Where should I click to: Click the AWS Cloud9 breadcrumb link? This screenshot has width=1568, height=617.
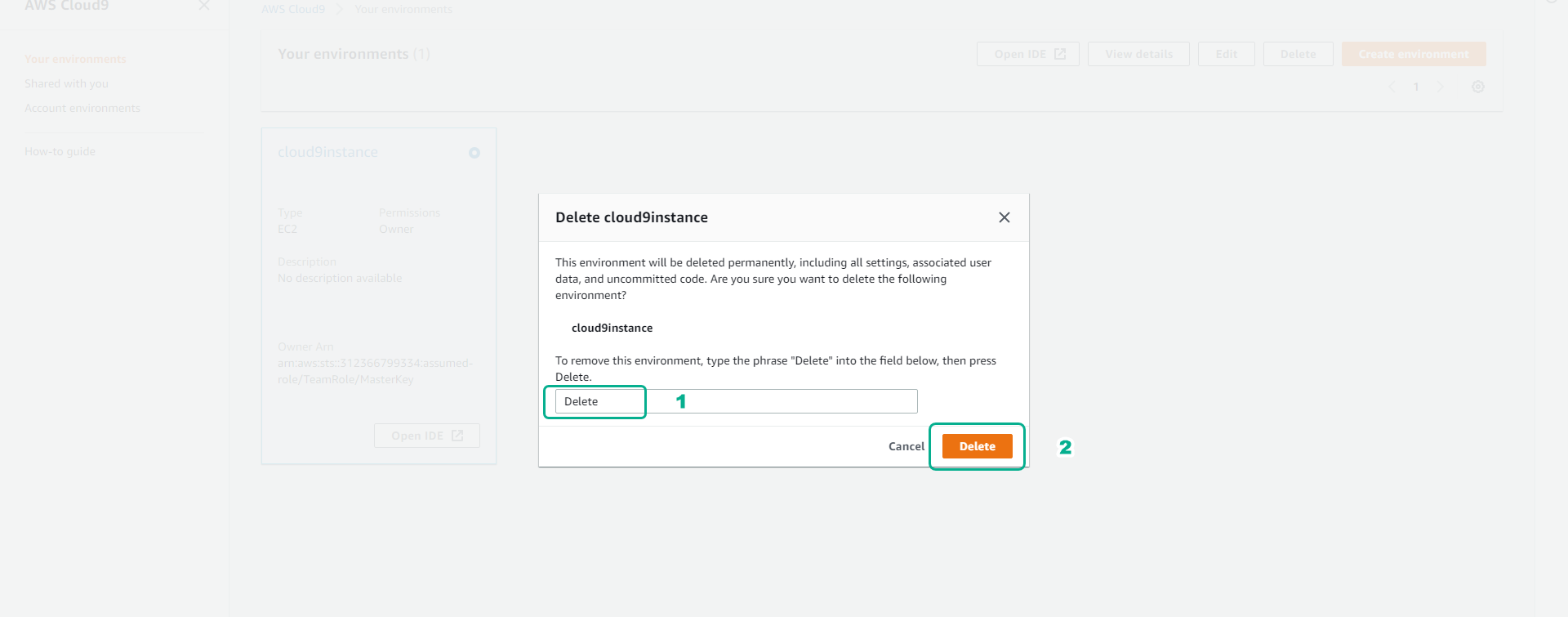[x=293, y=9]
